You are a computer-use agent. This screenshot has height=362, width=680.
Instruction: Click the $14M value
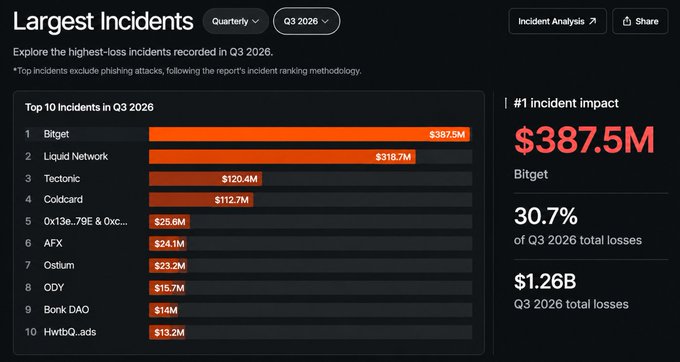pos(166,310)
